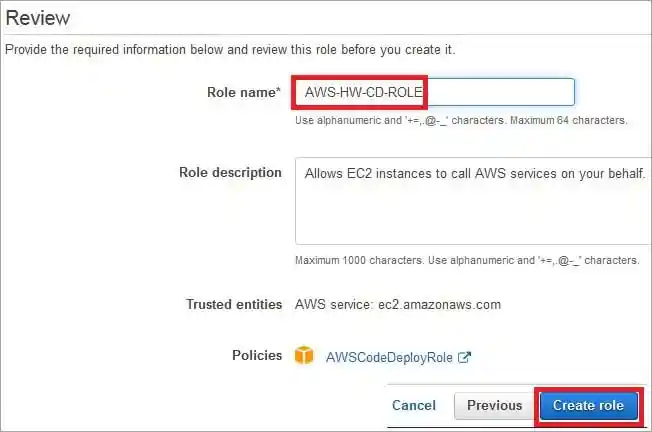Click the 'Provide the required information' instruction text
652x432 pixels.
click(x=231, y=50)
